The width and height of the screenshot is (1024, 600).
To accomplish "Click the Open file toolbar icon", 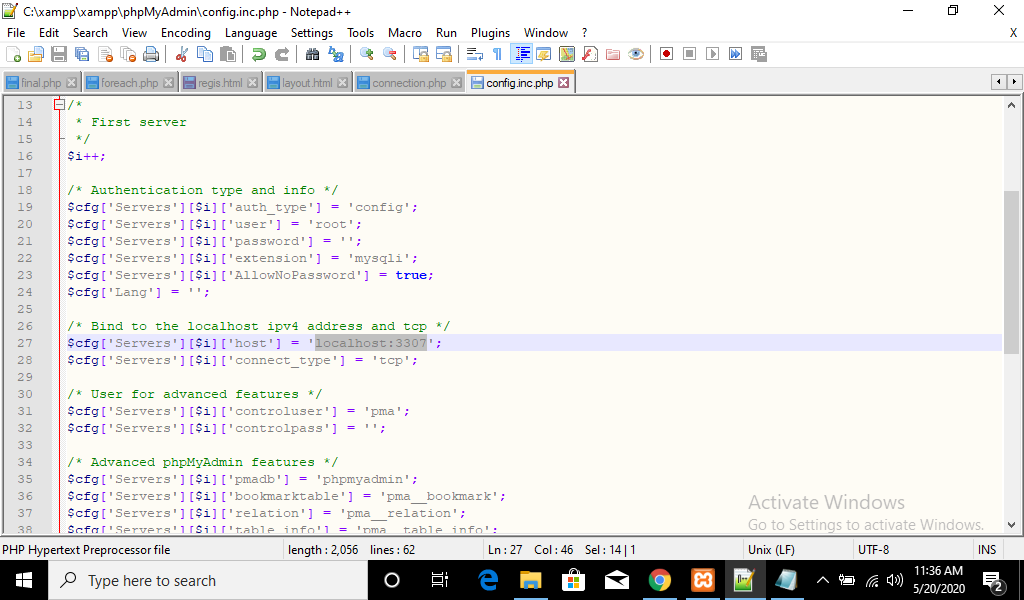I will coord(36,54).
